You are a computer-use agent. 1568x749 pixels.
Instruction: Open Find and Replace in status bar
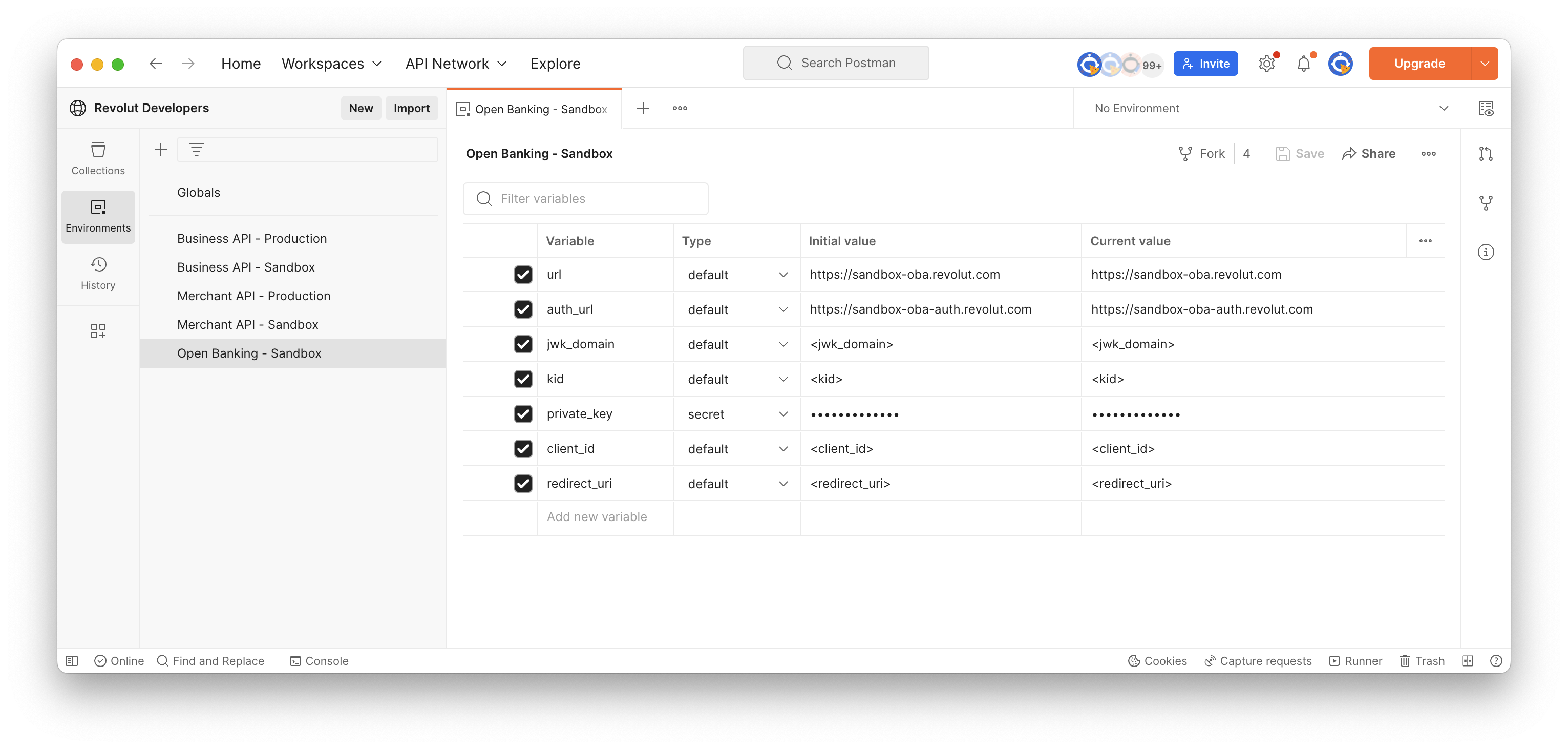click(210, 661)
